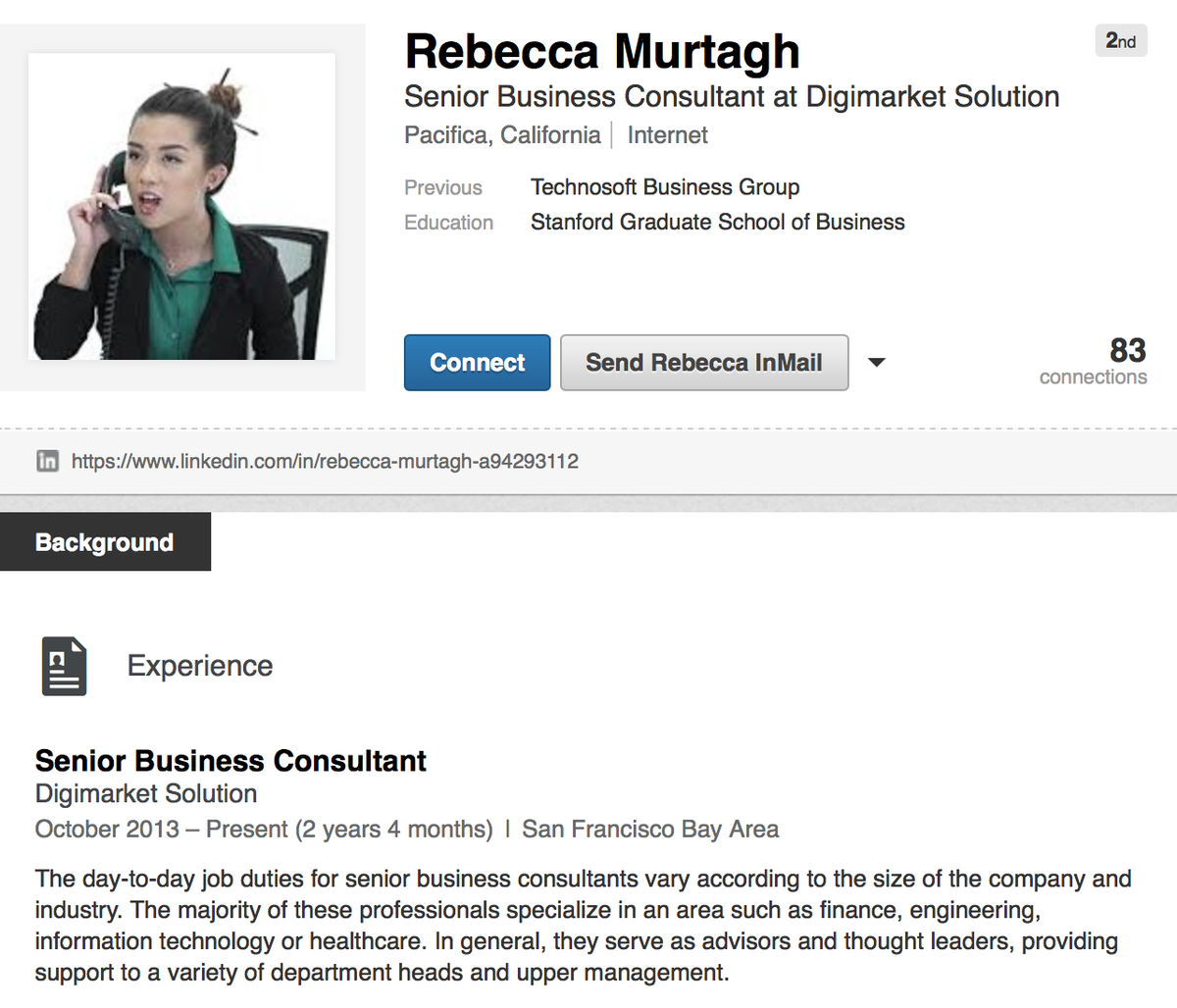Open the public profile URL link
Screen dimensions: 1177x1008
325,461
